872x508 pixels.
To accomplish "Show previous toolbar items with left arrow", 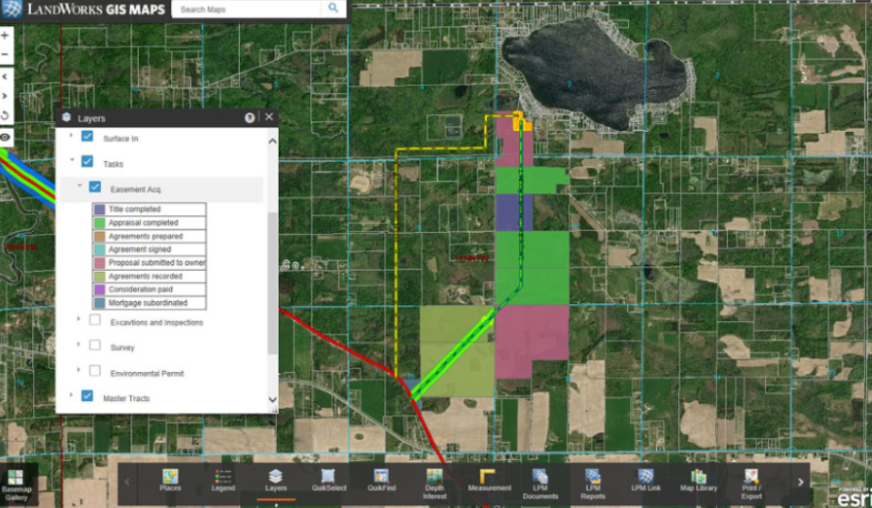I will tap(127, 482).
